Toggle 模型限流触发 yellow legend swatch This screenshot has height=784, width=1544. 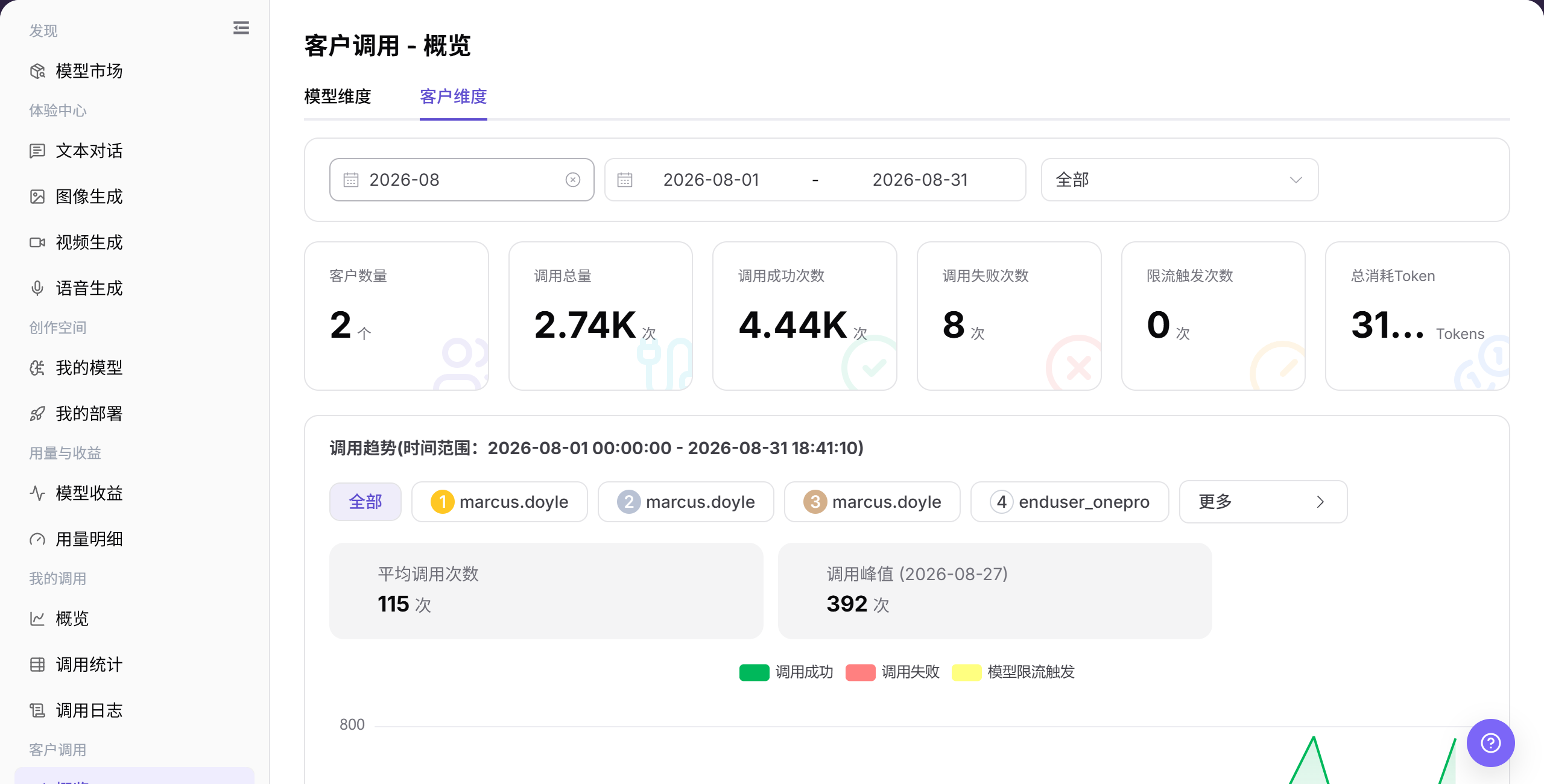click(966, 672)
